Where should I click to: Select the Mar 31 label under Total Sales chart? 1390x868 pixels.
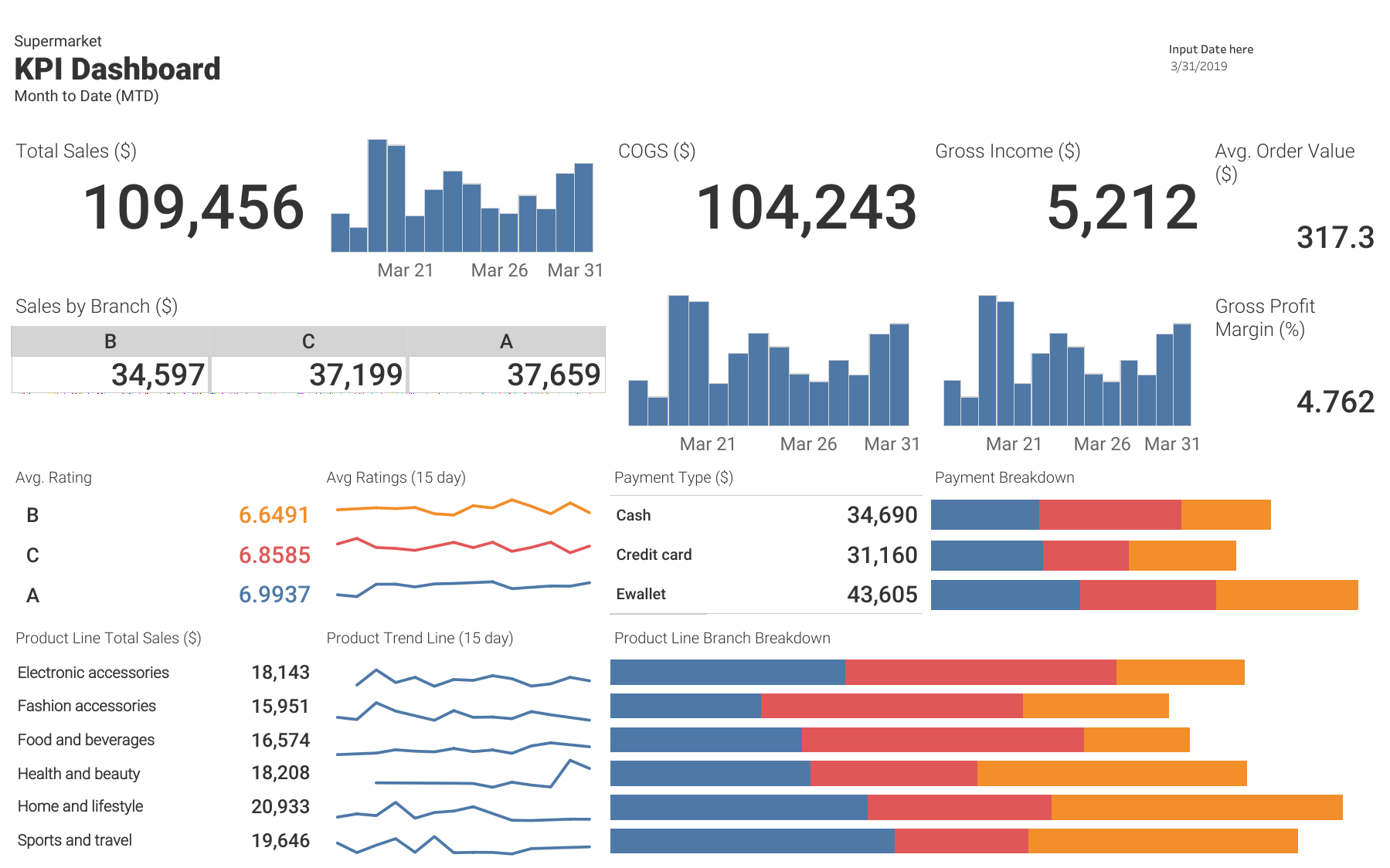(575, 270)
